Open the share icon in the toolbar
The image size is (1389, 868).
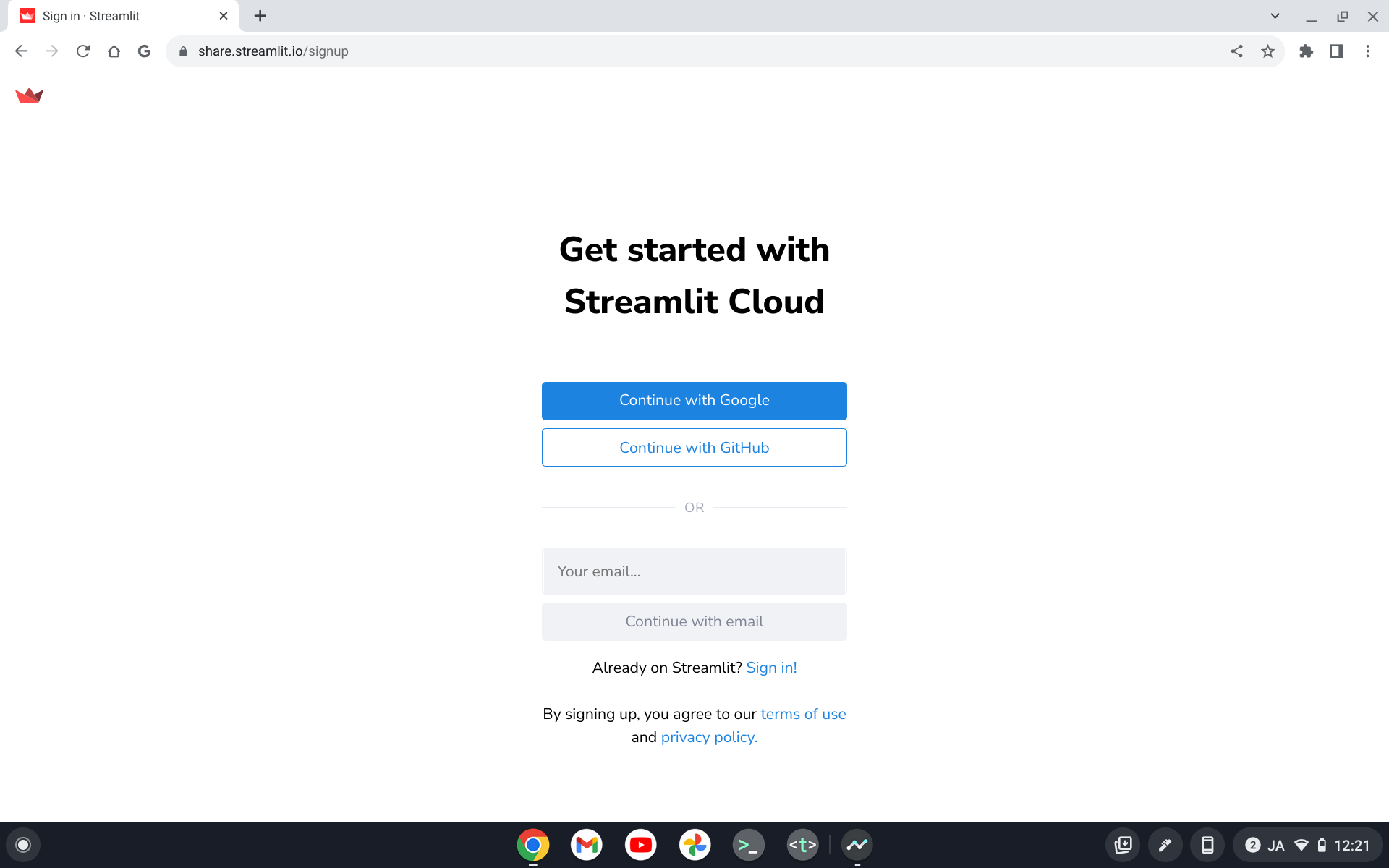(1237, 51)
